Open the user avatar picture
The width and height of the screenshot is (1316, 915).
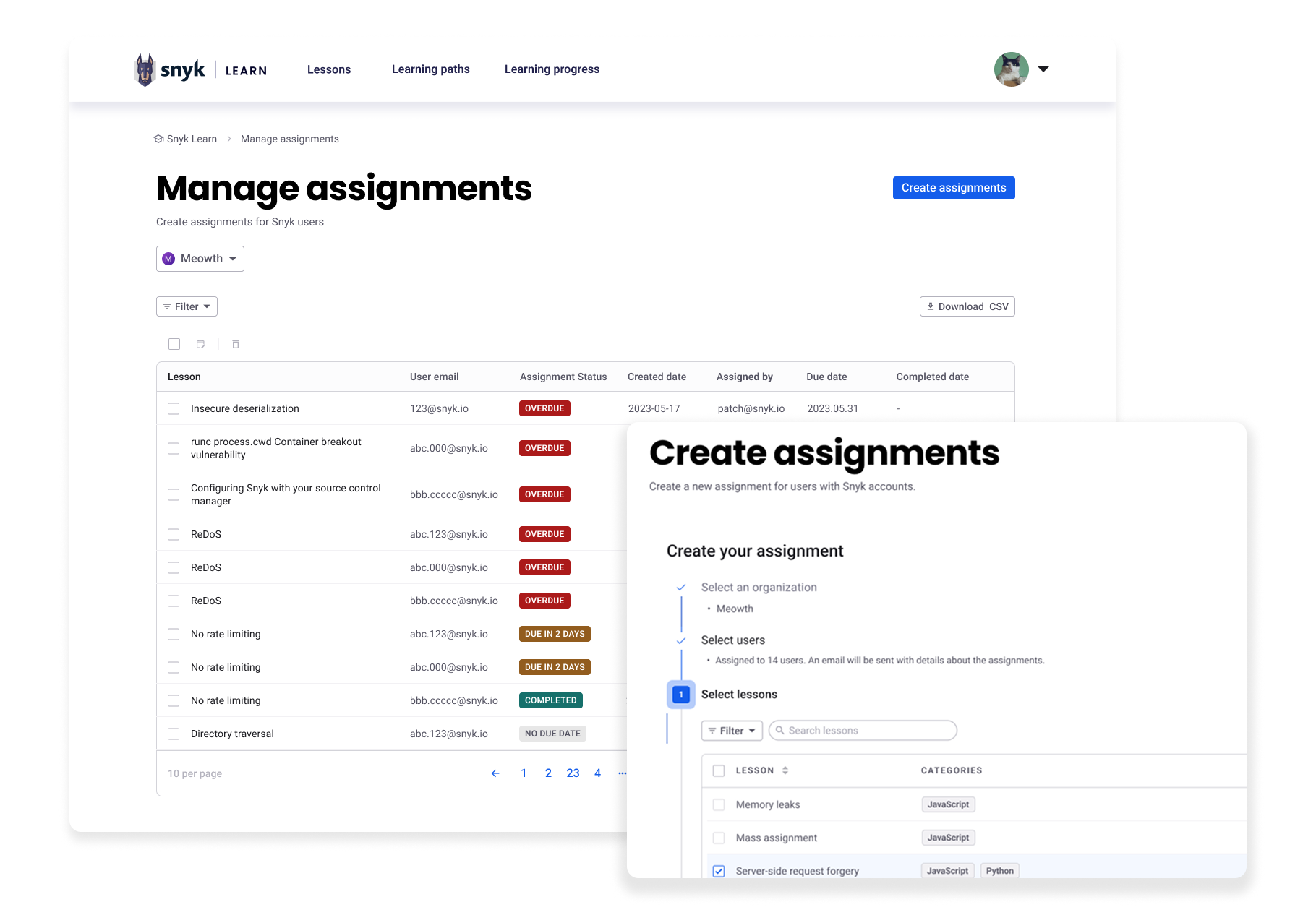1012,69
